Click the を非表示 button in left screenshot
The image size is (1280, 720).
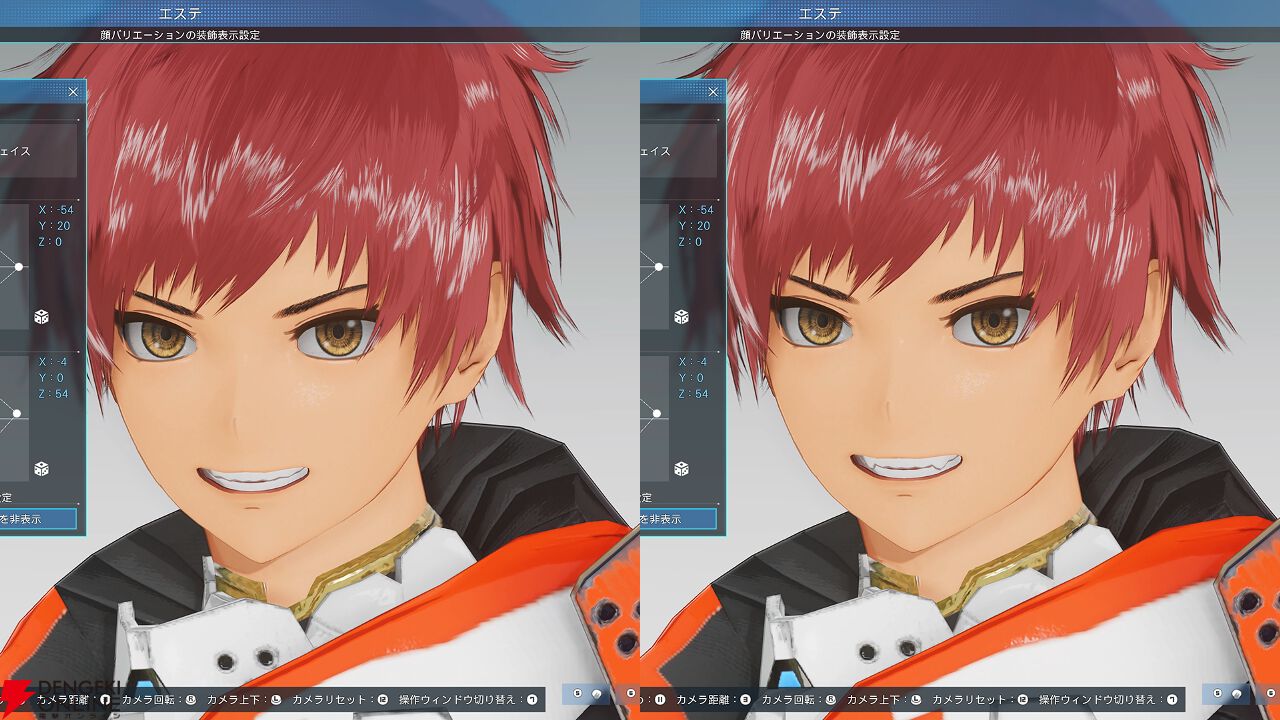tap(38, 519)
